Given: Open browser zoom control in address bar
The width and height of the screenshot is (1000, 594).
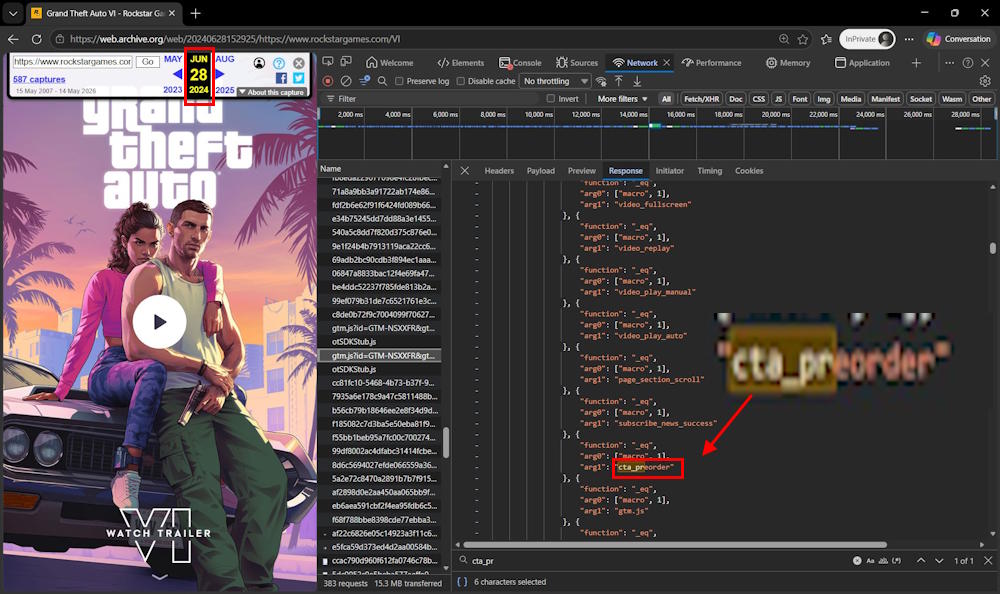Looking at the screenshot, I should pos(784,39).
